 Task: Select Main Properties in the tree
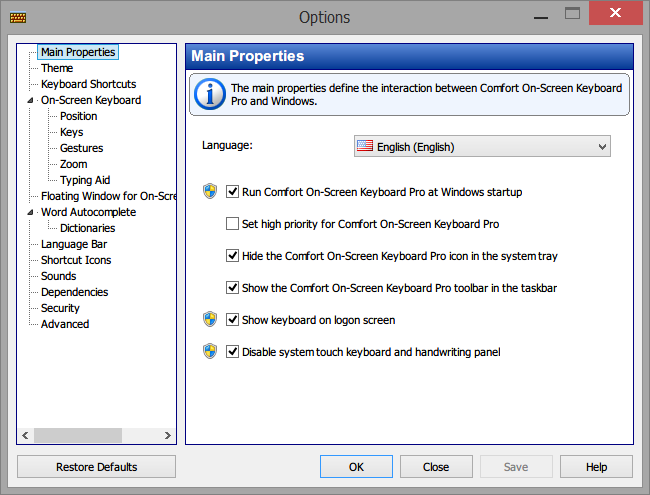click(x=78, y=52)
